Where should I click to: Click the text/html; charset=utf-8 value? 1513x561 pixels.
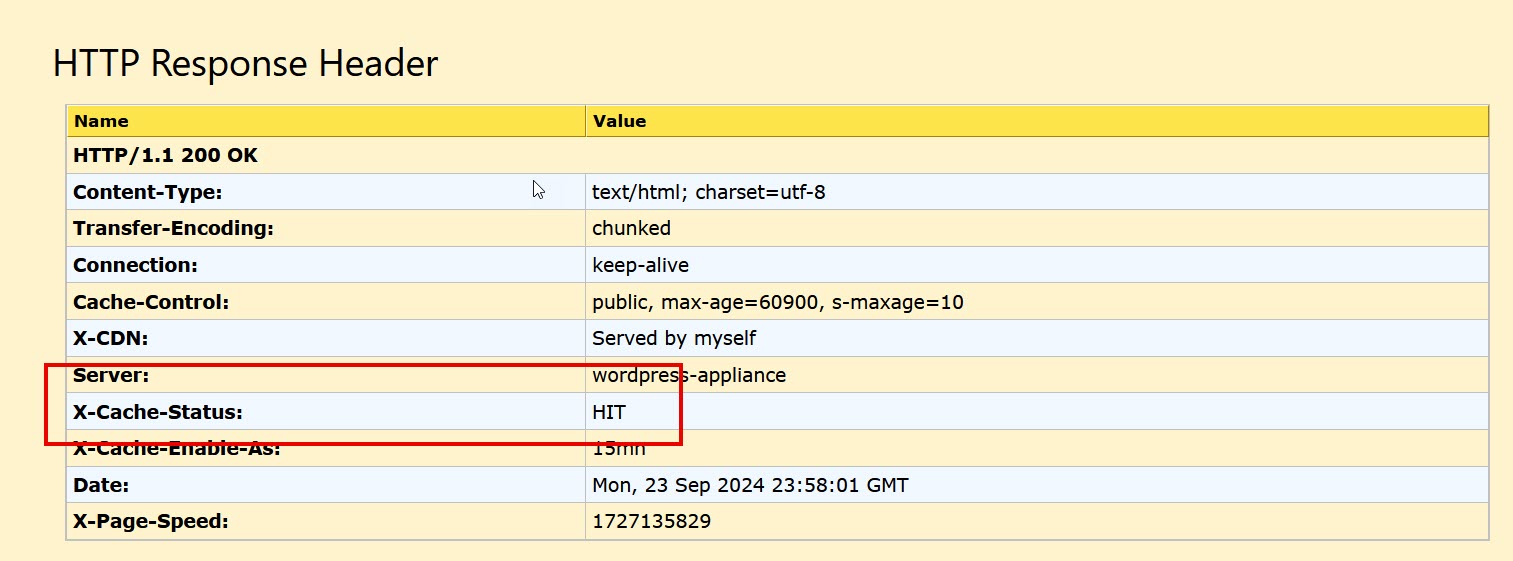coord(708,192)
